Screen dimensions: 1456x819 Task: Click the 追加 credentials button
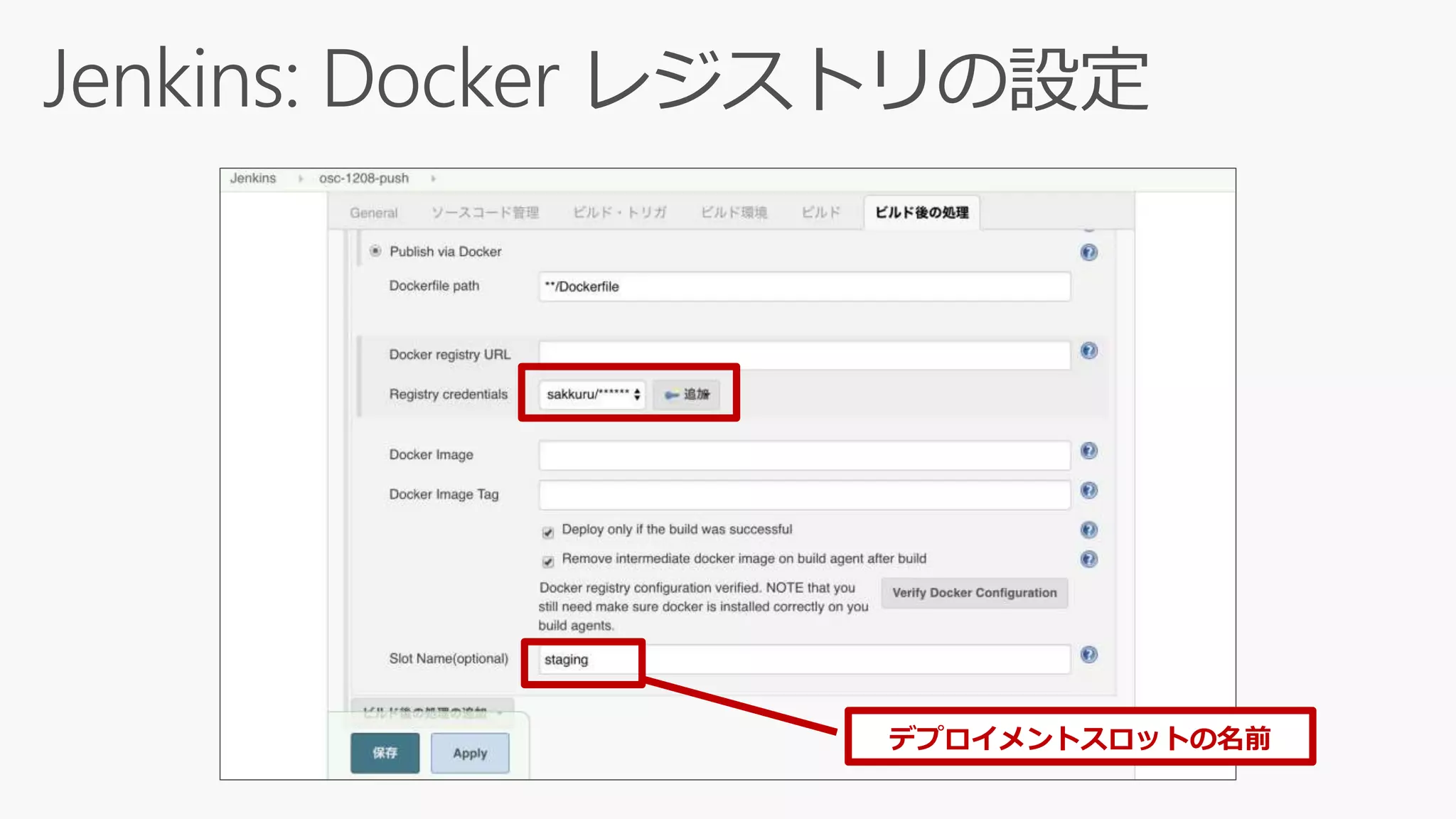(687, 395)
